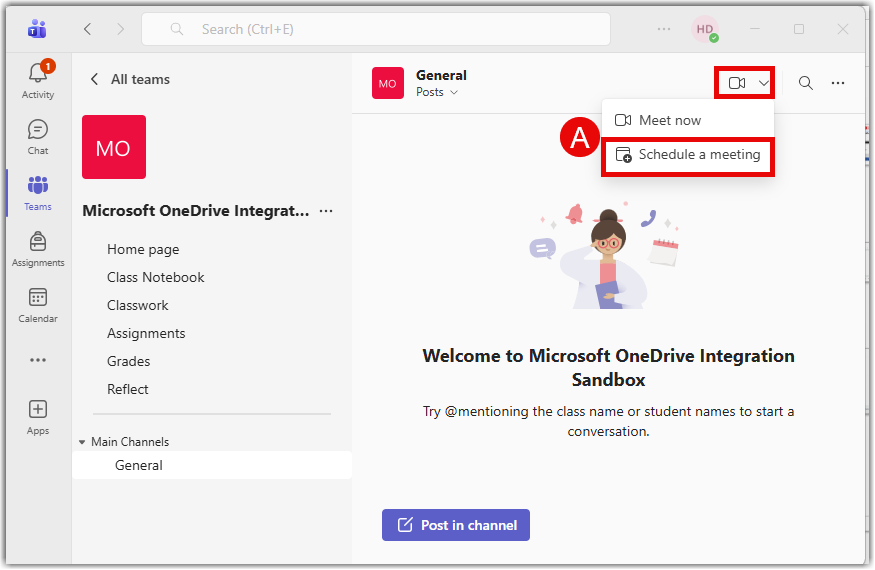Viewport: 875px width, 570px height.
Task: Click the Post in channel button
Action: coord(456,525)
